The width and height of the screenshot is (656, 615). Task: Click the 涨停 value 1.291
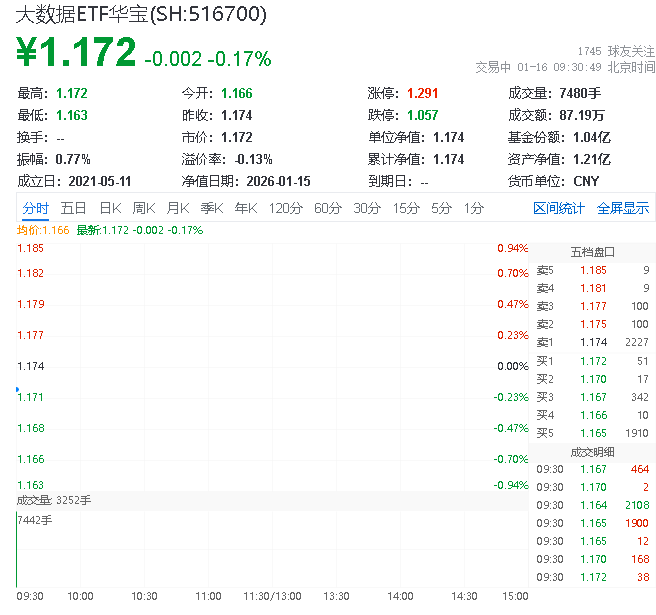[423, 93]
